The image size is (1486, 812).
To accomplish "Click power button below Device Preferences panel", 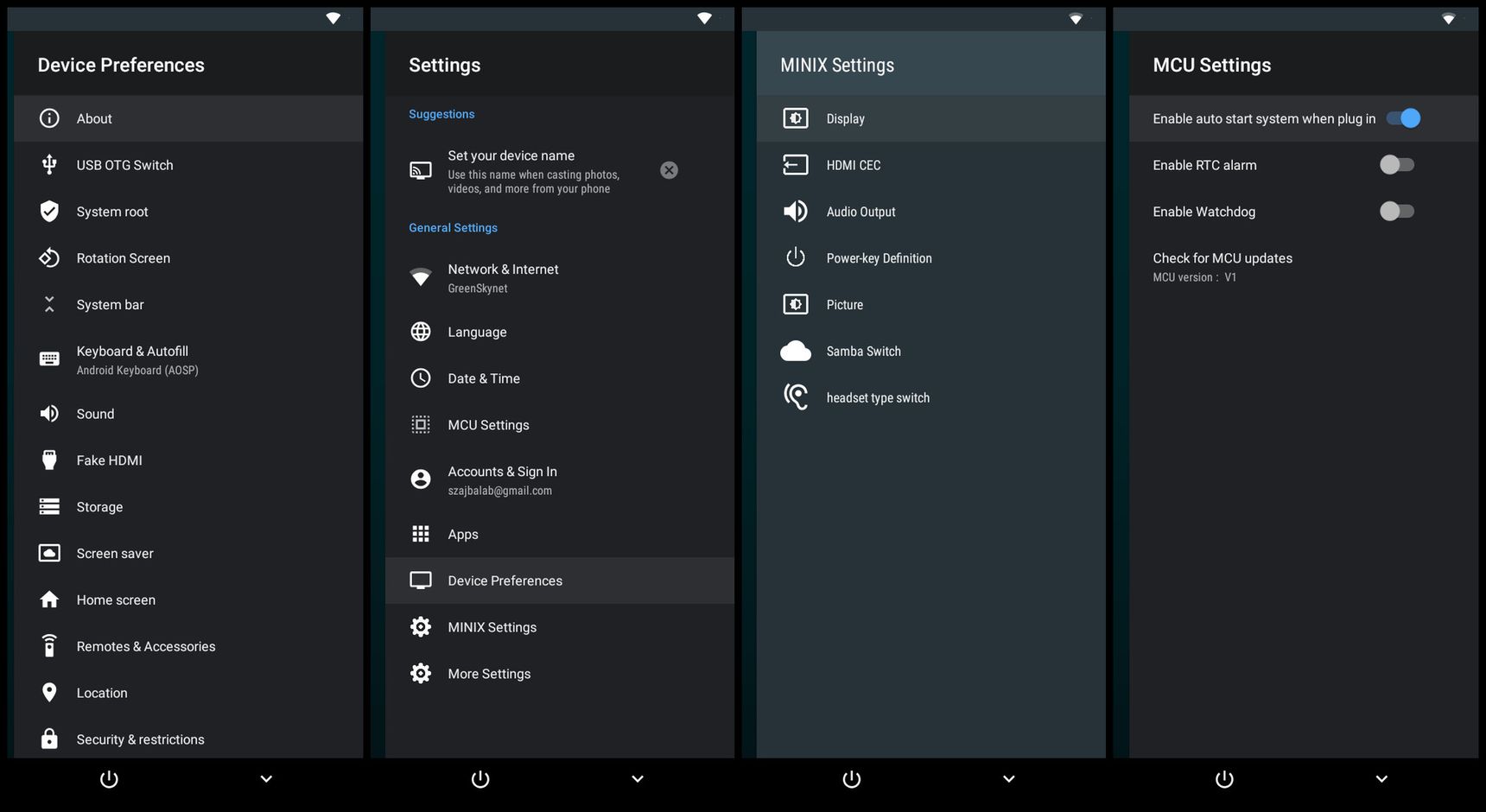I will (x=109, y=780).
